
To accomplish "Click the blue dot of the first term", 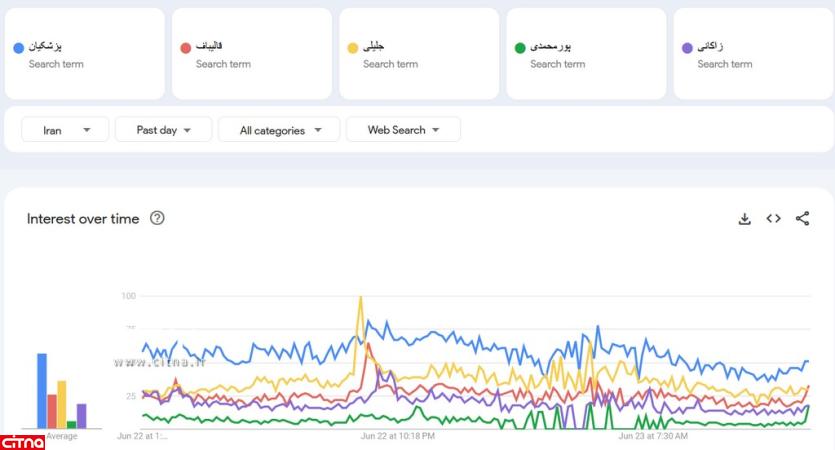I will point(19,48).
